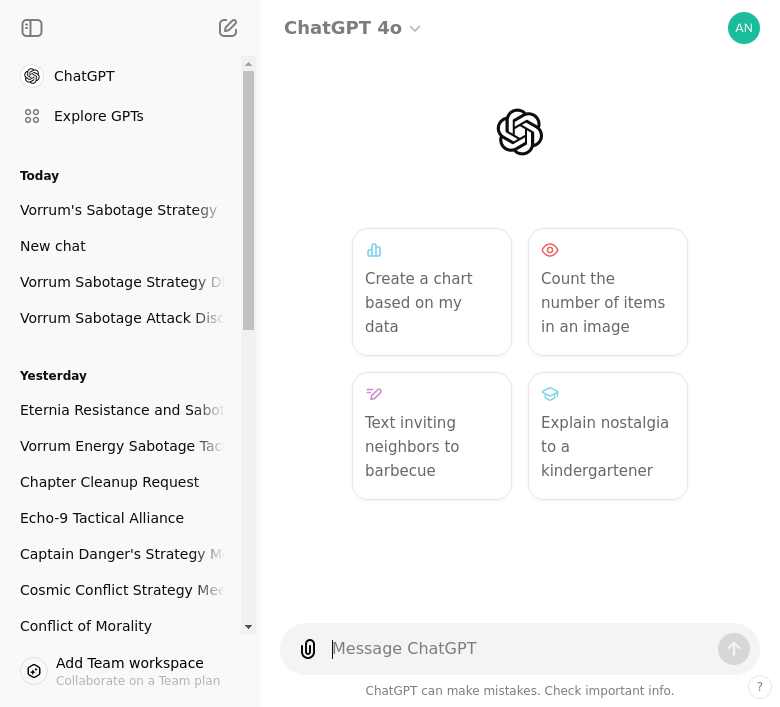
Task: Choose the Explain nostalgia suggestion card
Action: tap(608, 436)
